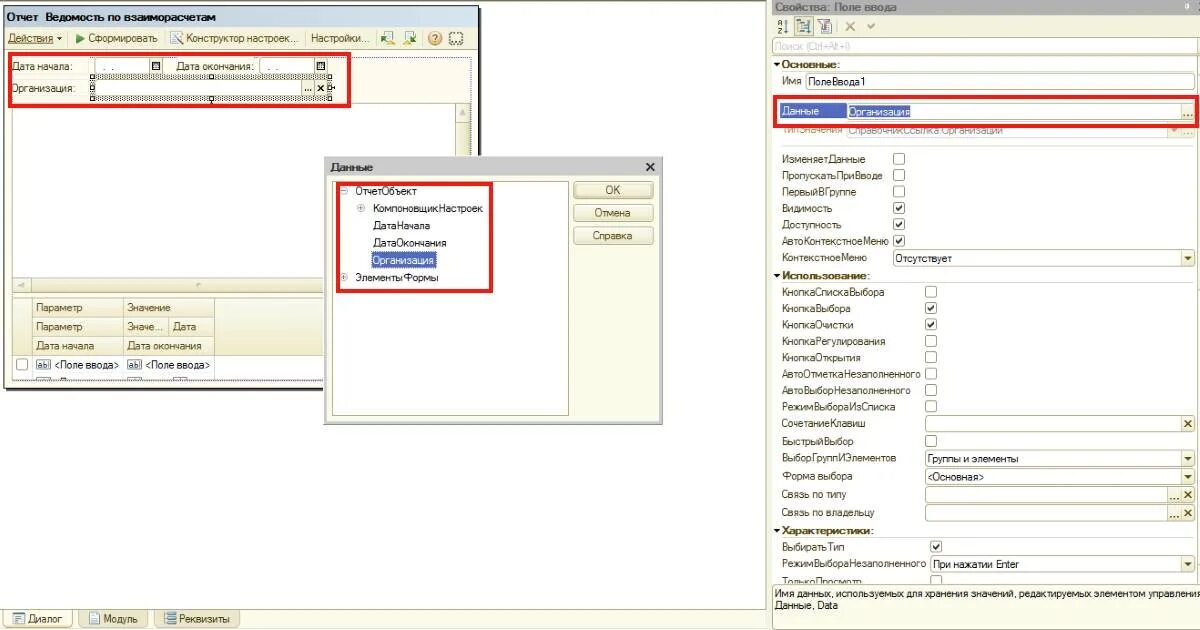The image size is (1200, 630).
Task: Click OK in Данные dialog
Action: [613, 190]
